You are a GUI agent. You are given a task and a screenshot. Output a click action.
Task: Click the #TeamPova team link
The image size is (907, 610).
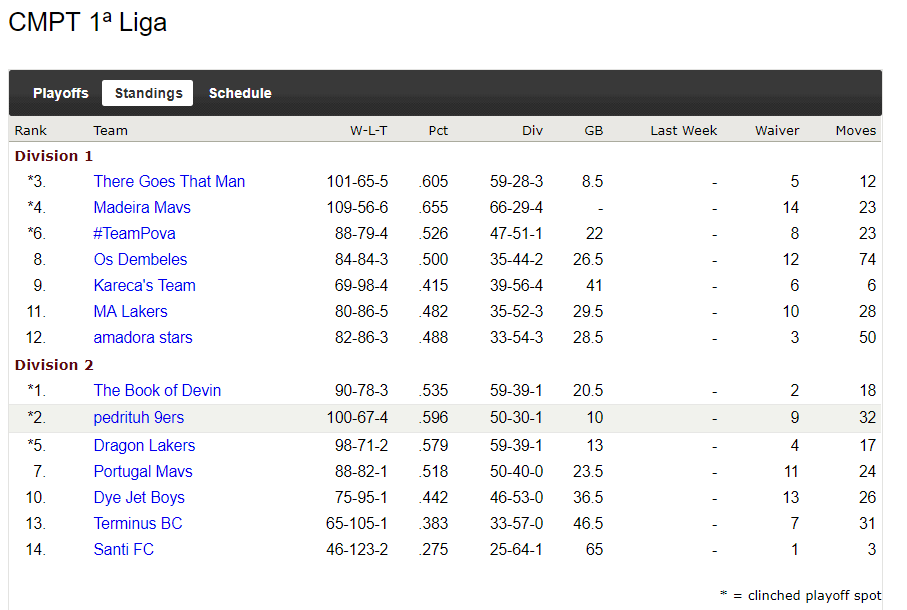point(134,234)
